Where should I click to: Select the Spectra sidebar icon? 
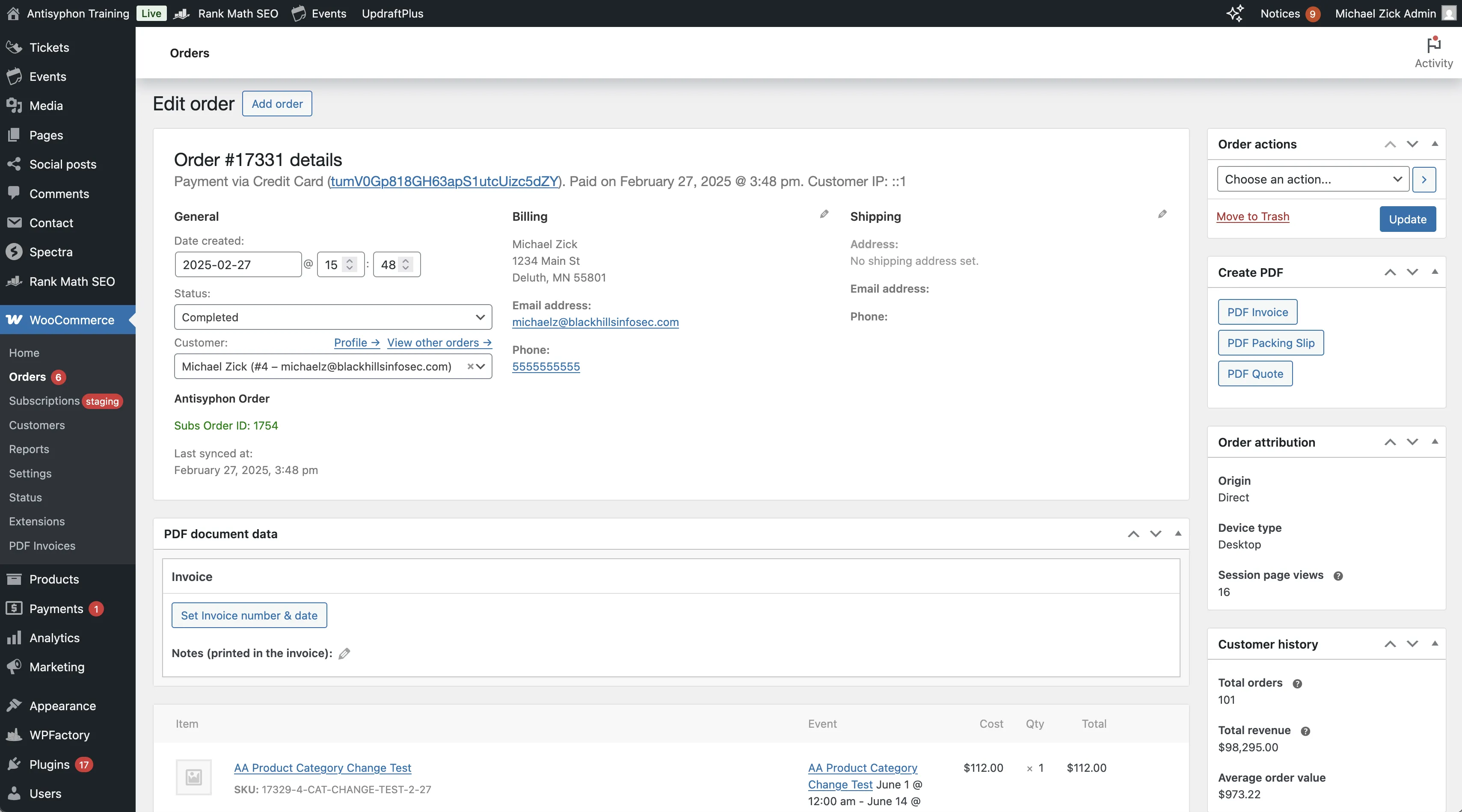14,252
